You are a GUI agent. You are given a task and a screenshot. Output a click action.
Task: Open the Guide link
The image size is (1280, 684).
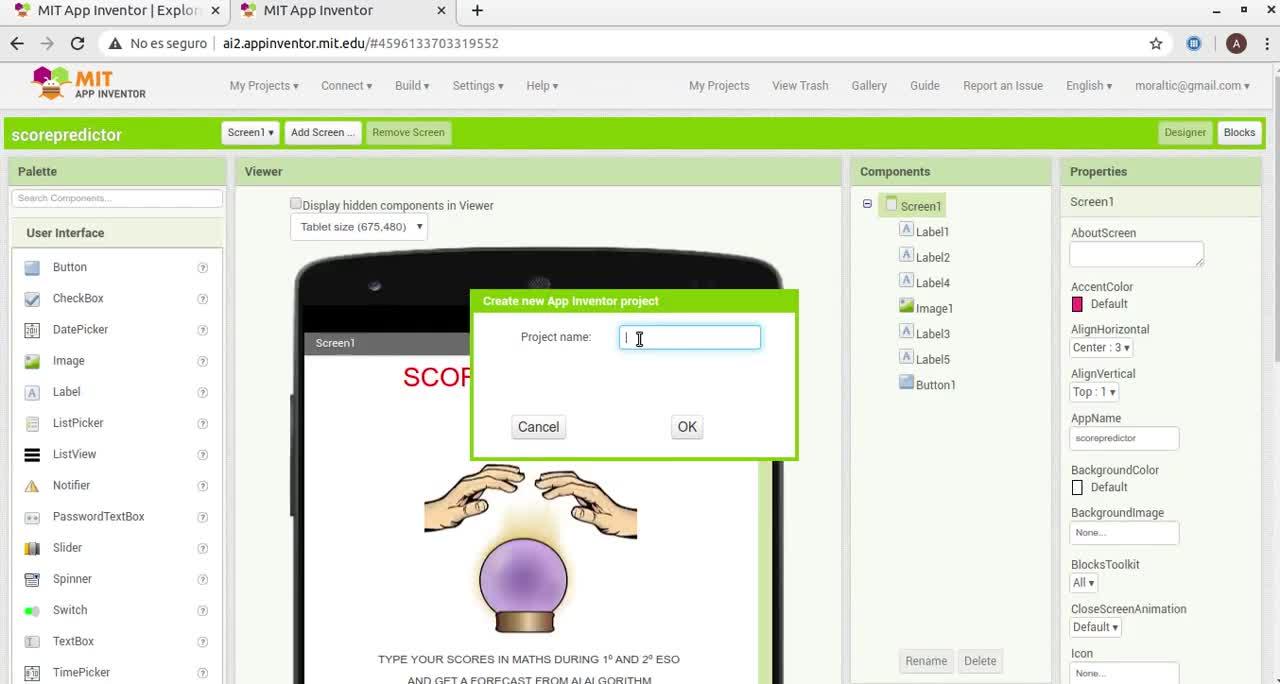coord(924,86)
